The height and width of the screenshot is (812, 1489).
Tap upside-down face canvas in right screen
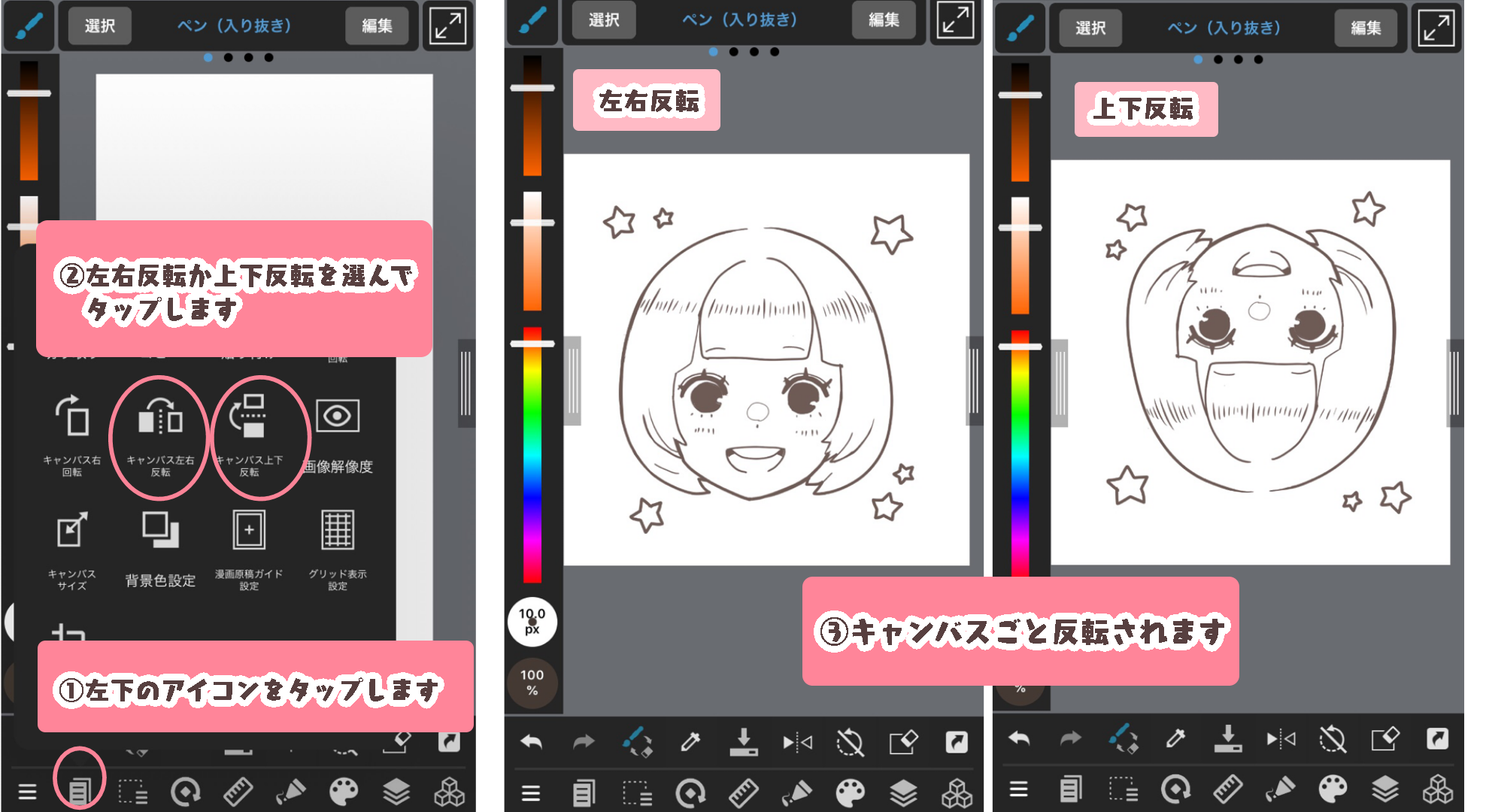click(1250, 362)
